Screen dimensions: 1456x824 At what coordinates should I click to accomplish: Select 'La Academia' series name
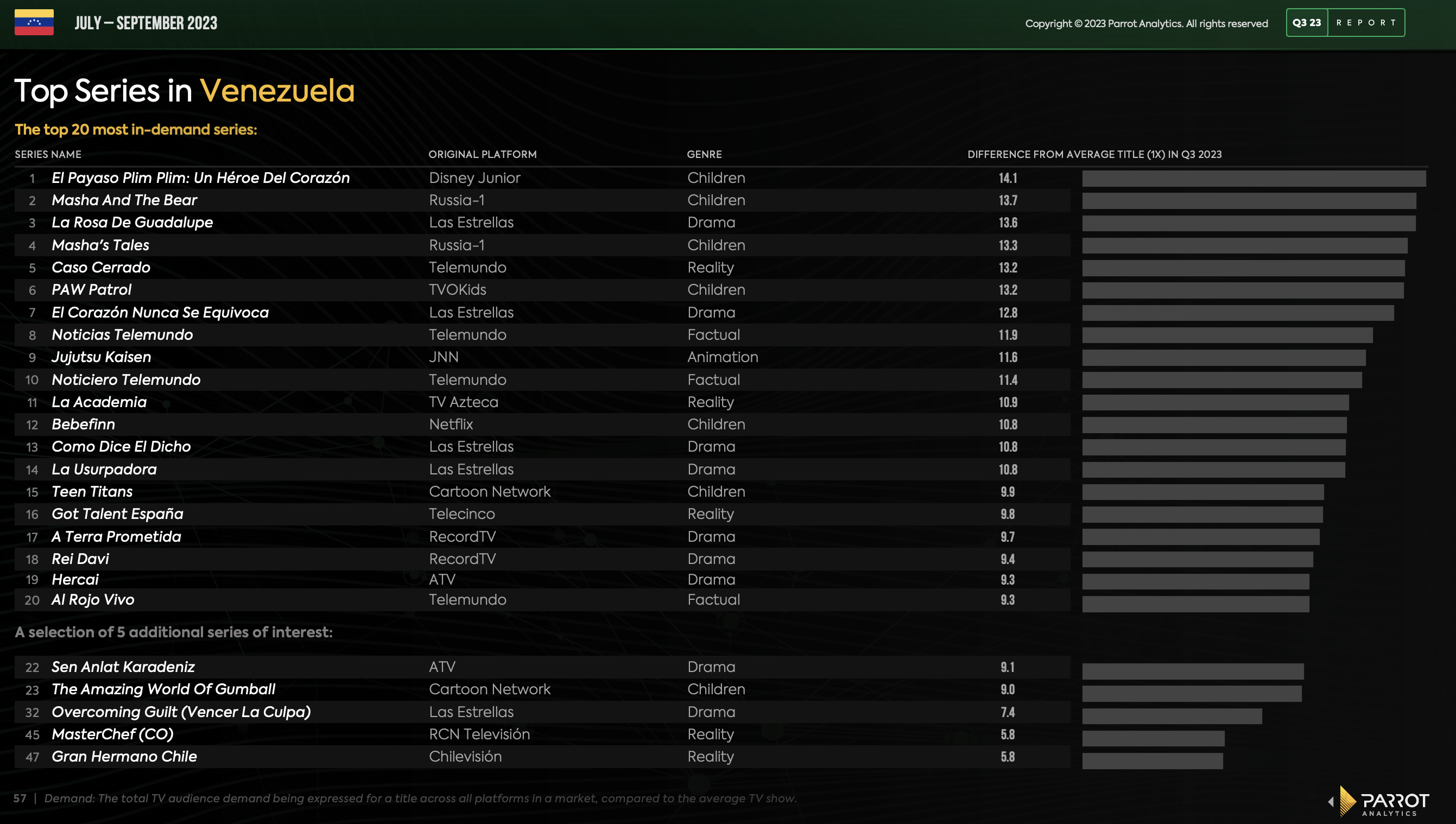pos(99,402)
